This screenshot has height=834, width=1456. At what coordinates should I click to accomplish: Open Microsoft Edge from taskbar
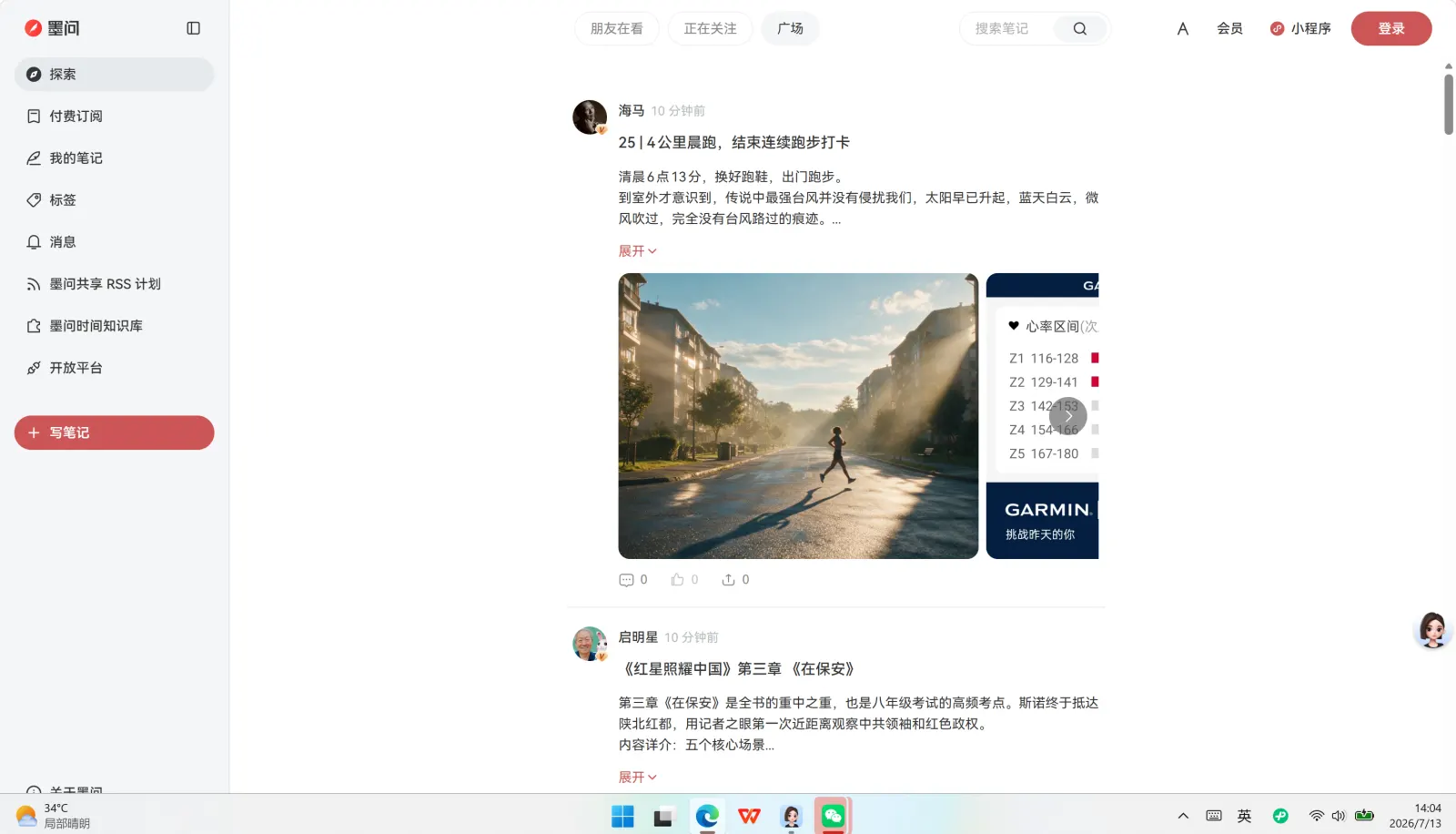pyautogui.click(x=707, y=817)
